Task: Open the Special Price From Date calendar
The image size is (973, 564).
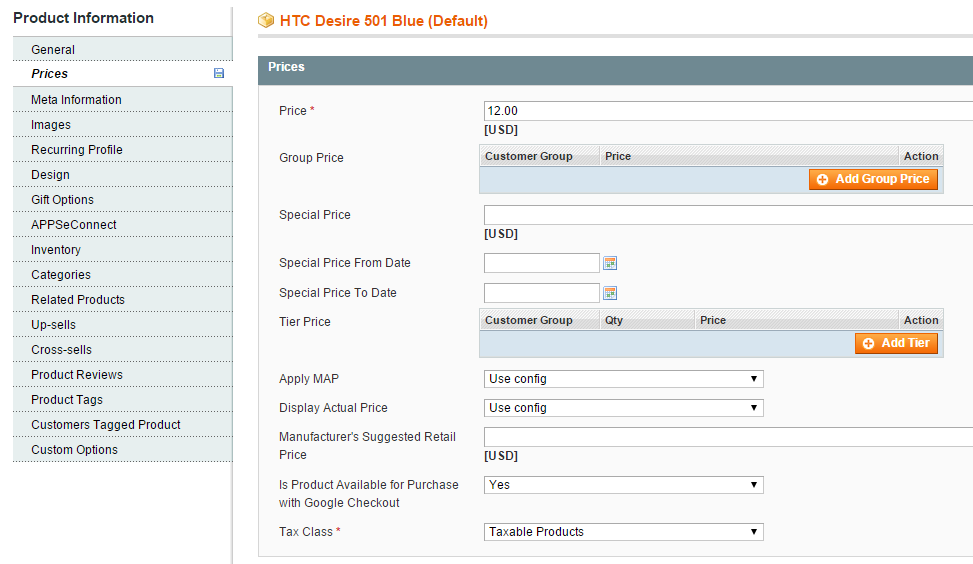Action: [610, 263]
